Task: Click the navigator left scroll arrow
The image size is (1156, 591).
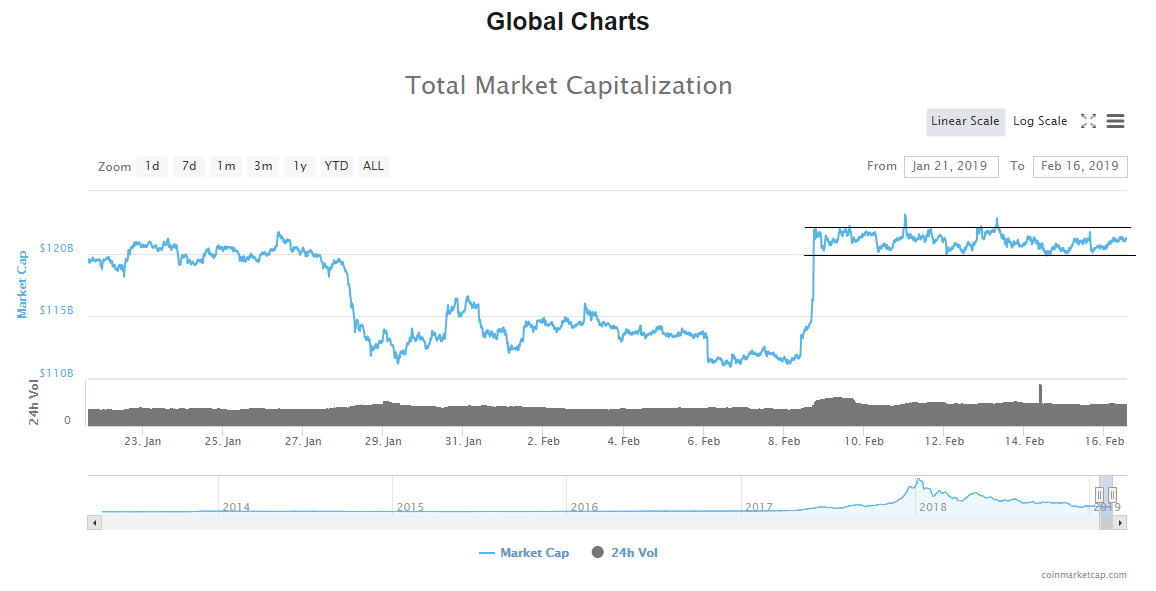Action: point(94,522)
